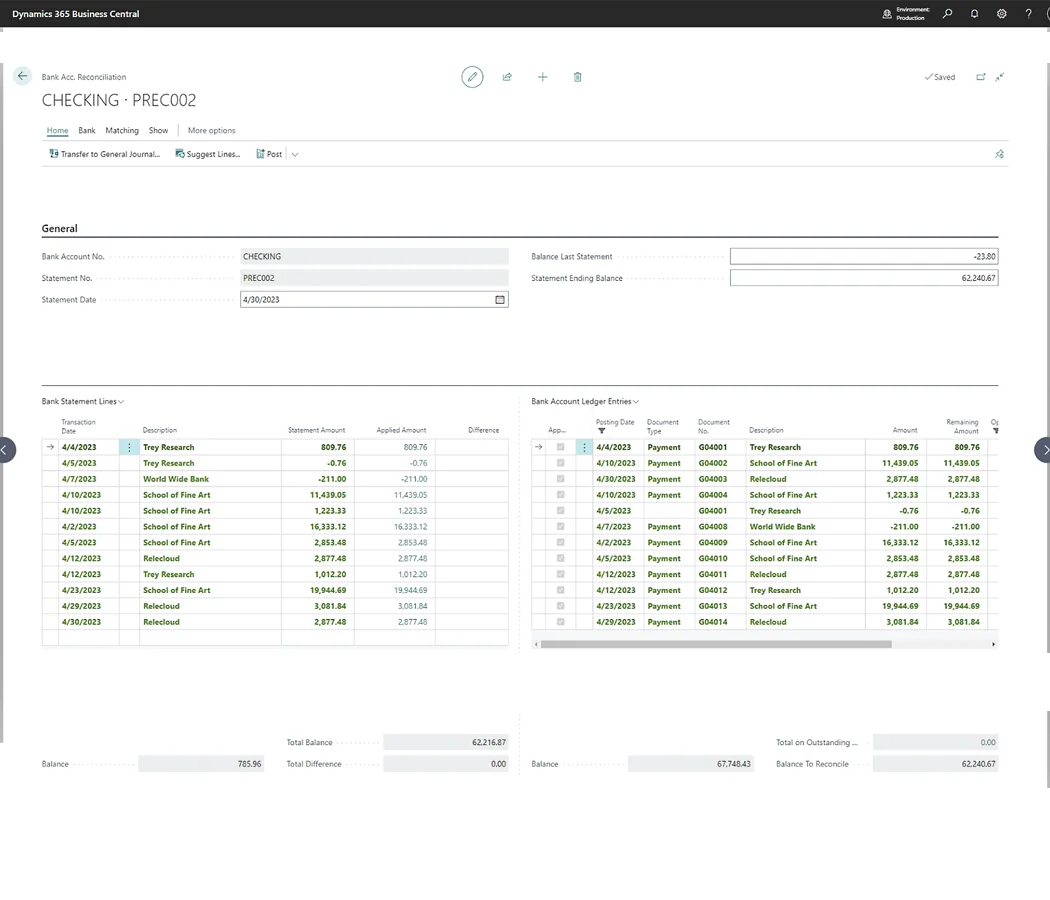Click the Total on Outstanding value 0.00
The image size is (1050, 900).
pyautogui.click(x=935, y=743)
